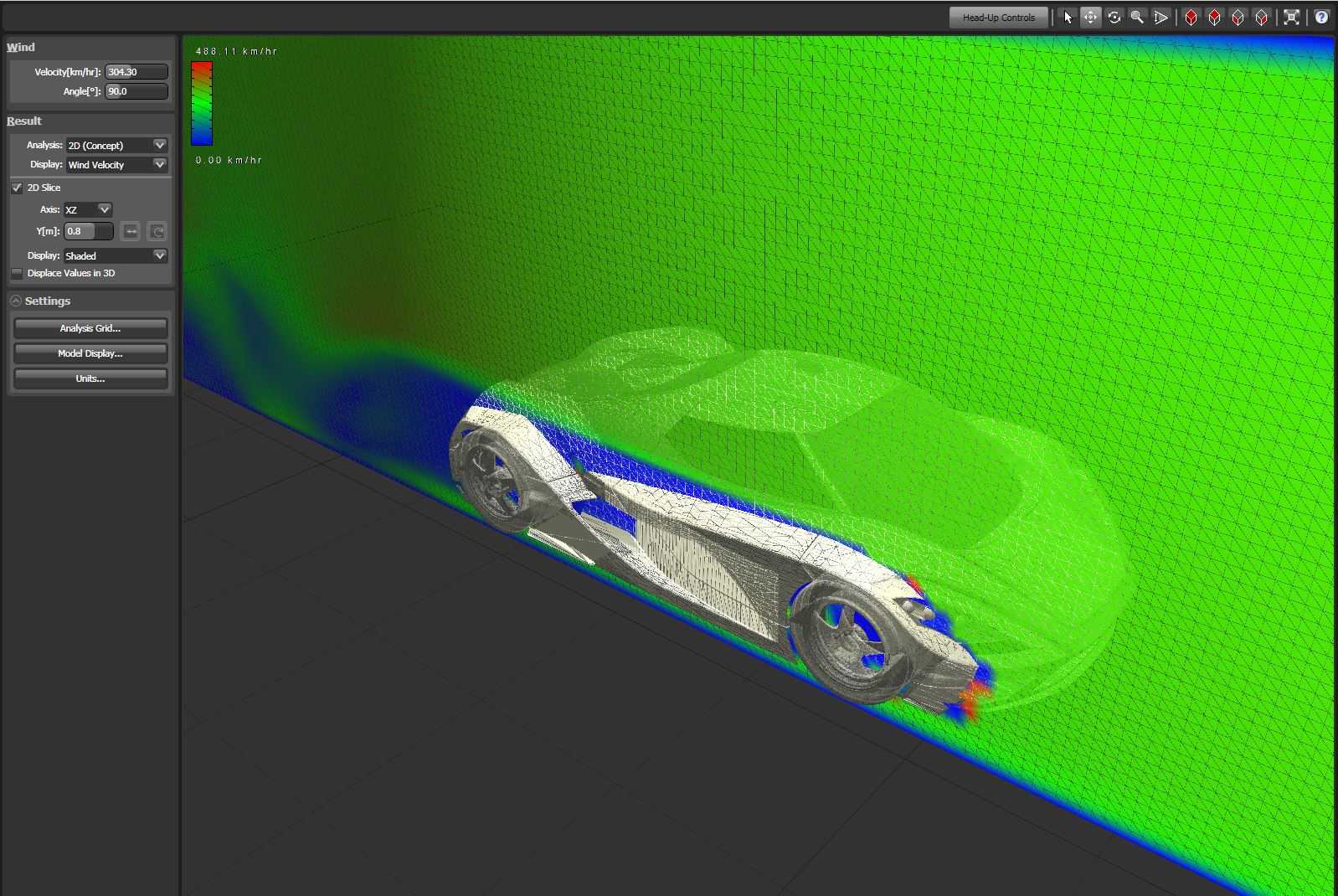Adjust the Y[m] slice position slider
This screenshot has height=896, width=1338.
tap(89, 231)
